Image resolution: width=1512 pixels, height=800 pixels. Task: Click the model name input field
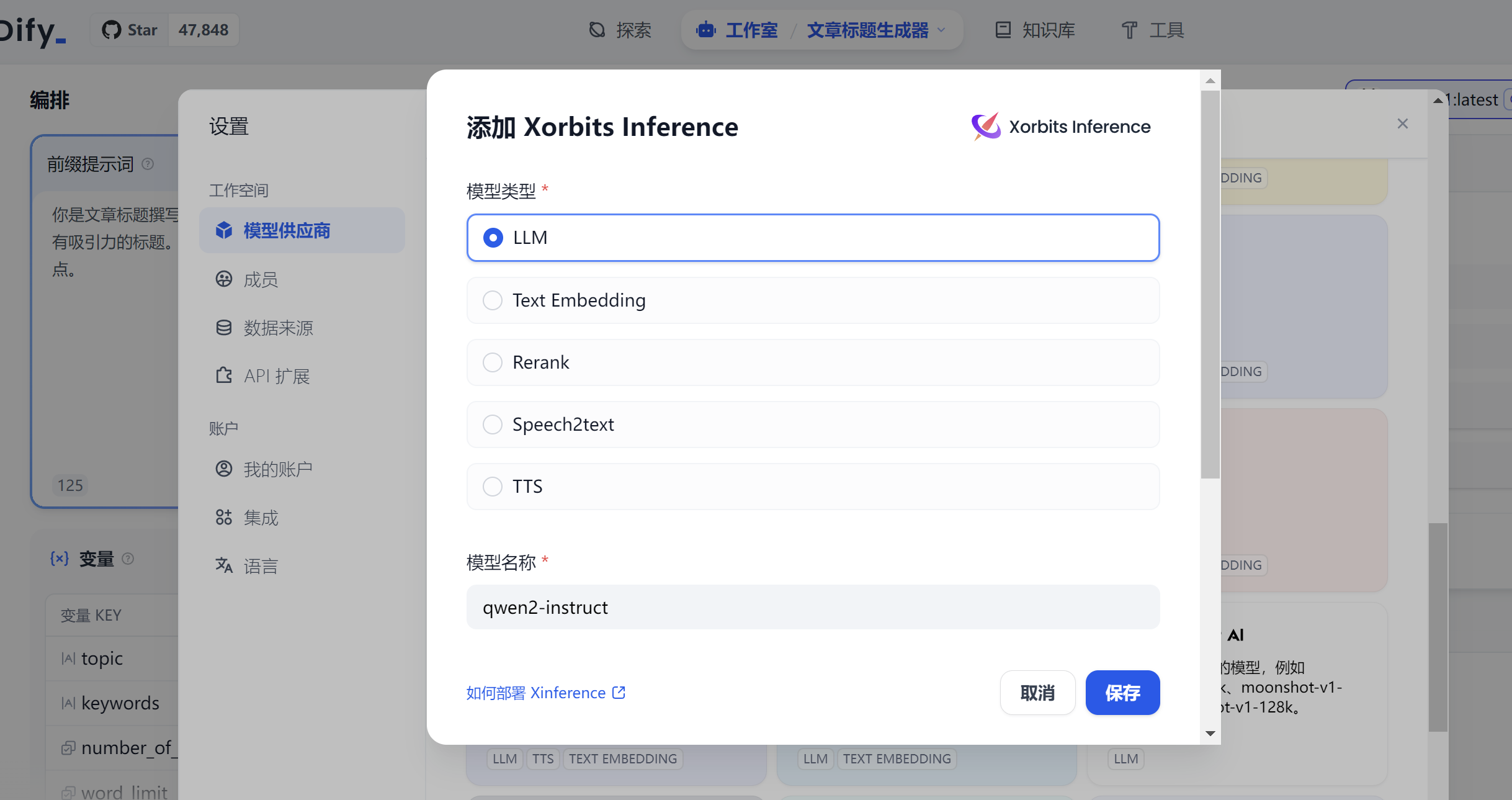pos(813,607)
